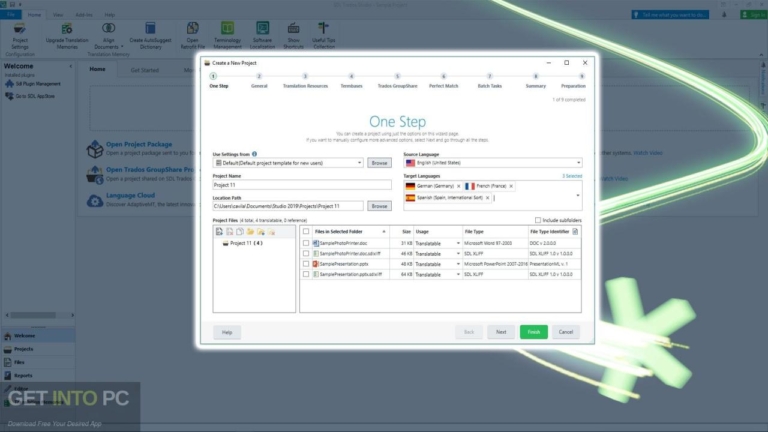Open Source Language dropdown
768x432 pixels.
(x=578, y=163)
